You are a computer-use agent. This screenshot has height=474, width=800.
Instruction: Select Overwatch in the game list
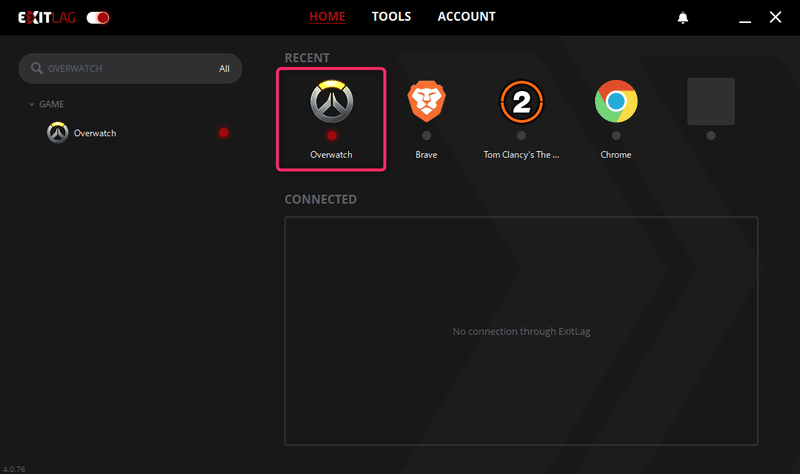(x=133, y=133)
